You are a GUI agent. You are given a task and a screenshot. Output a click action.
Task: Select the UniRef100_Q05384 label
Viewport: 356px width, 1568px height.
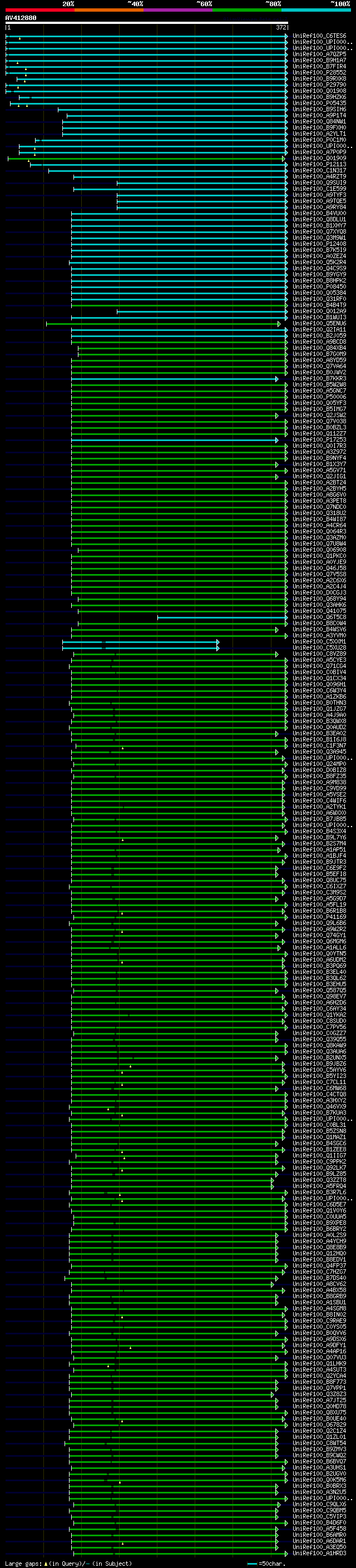[319, 293]
